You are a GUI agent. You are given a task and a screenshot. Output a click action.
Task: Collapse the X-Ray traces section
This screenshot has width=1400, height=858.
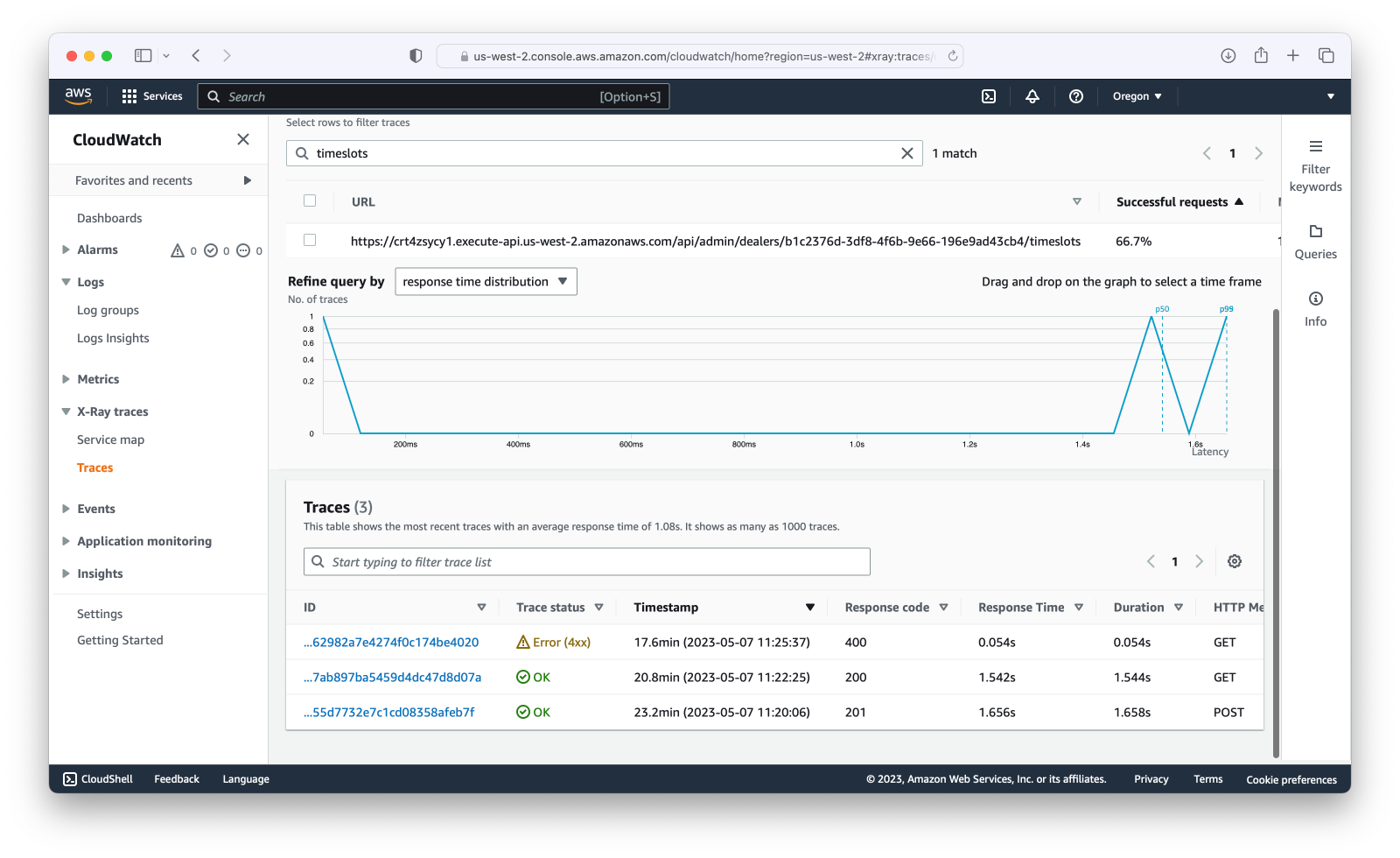point(66,411)
